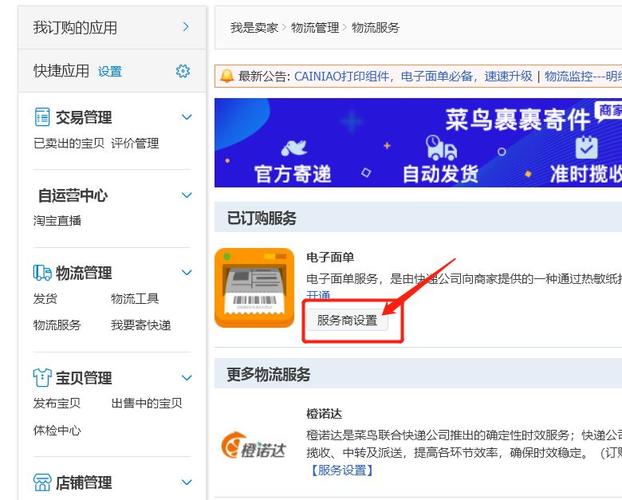Open the 自运营中心 menu heading
The height and width of the screenshot is (500, 622).
(x=73, y=195)
